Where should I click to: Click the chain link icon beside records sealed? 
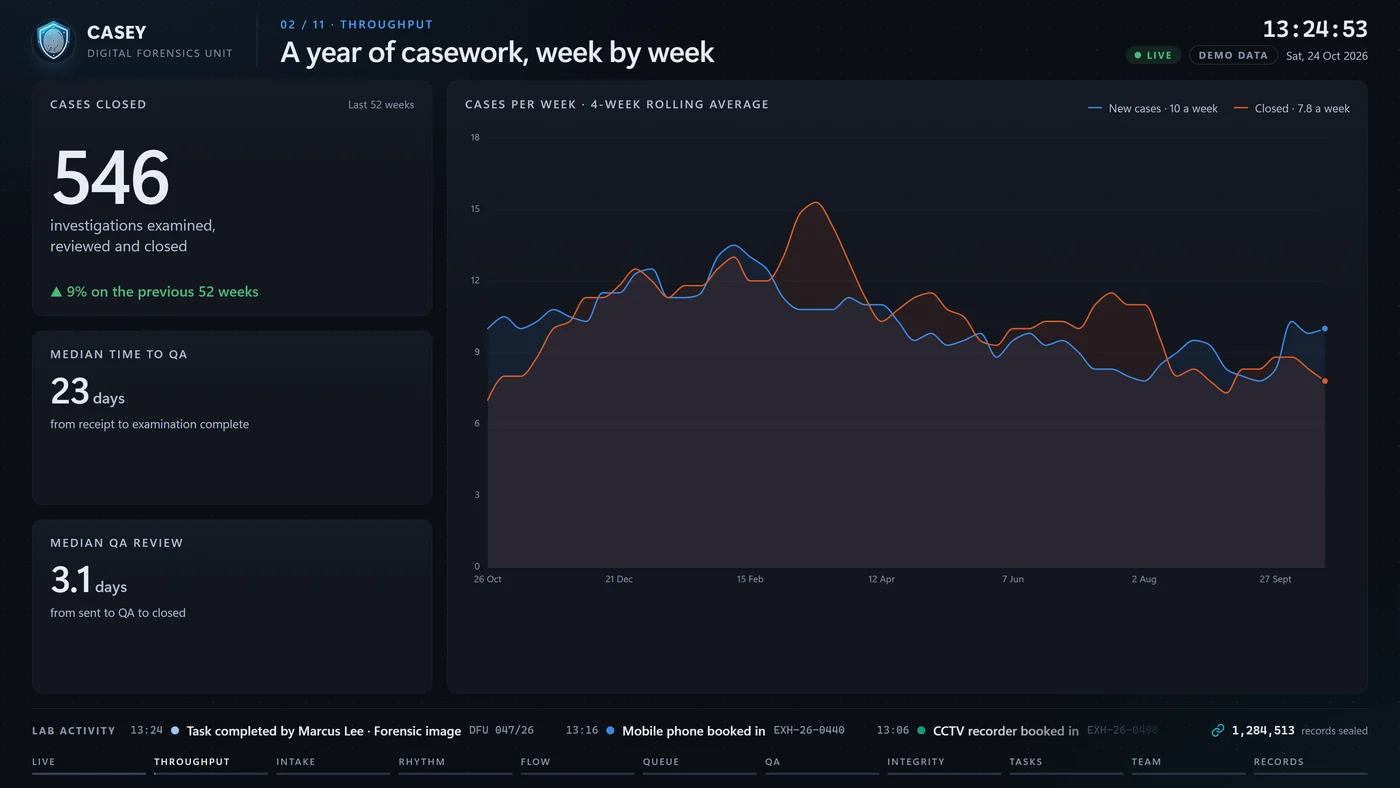[x=1217, y=731]
